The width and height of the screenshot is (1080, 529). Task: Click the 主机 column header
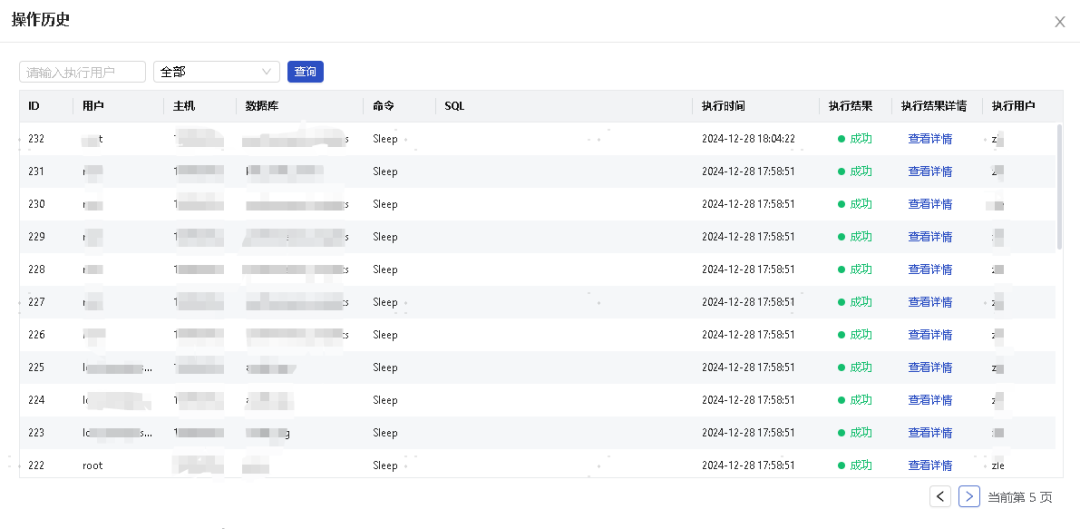point(184,106)
